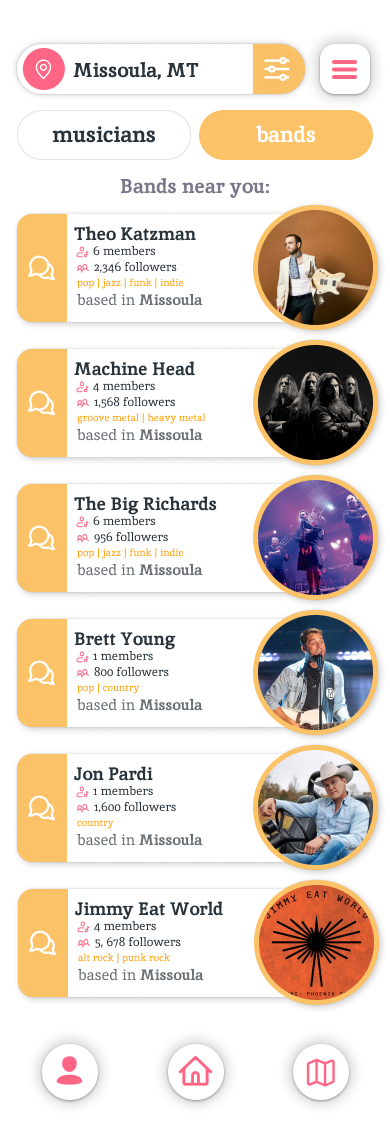This screenshot has width=390, height=1121.
Task: Message The Big Richards via chat icon
Action: [x=41, y=538]
